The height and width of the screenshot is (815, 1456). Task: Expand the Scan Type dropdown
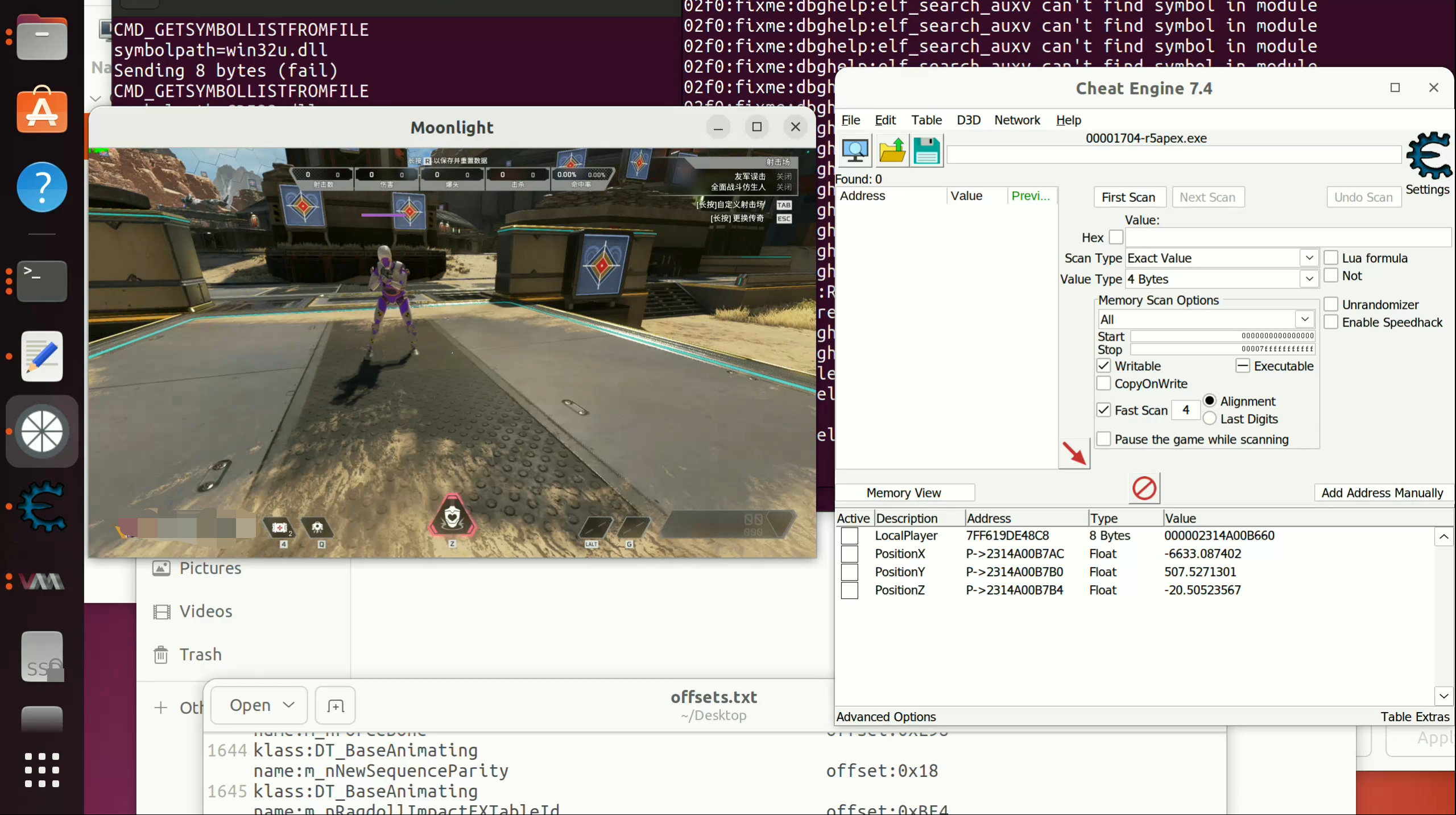click(x=1309, y=258)
